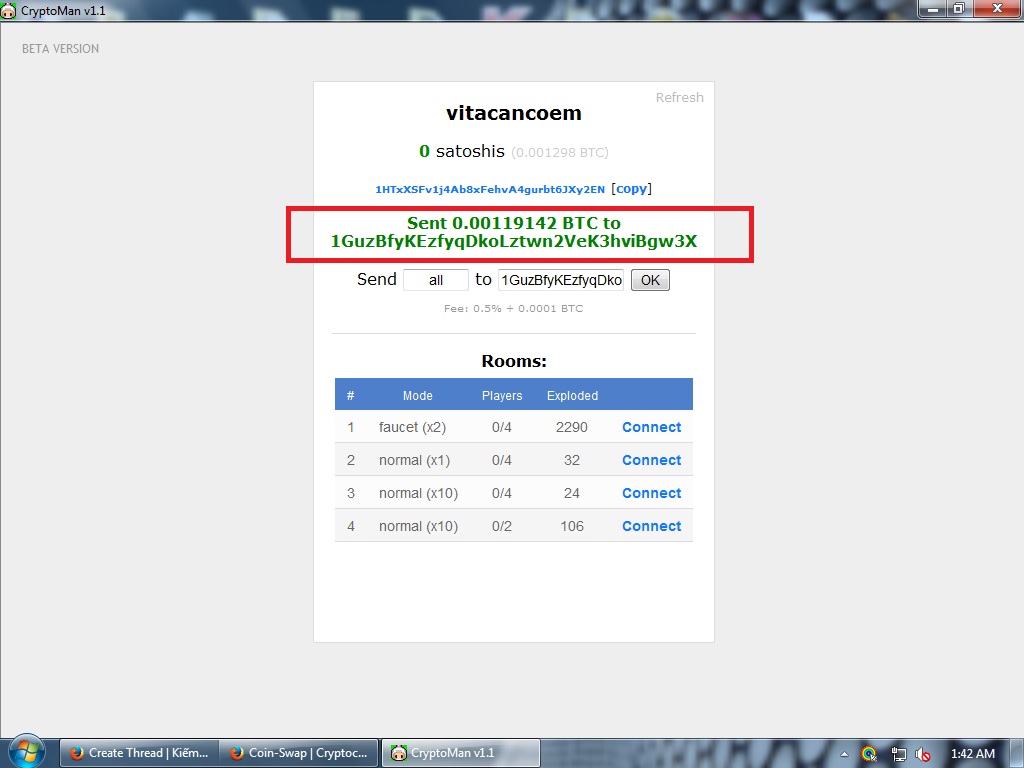Connect to room 4 normal (x10) 0/2
Viewport: 1024px width, 768px height.
point(651,526)
